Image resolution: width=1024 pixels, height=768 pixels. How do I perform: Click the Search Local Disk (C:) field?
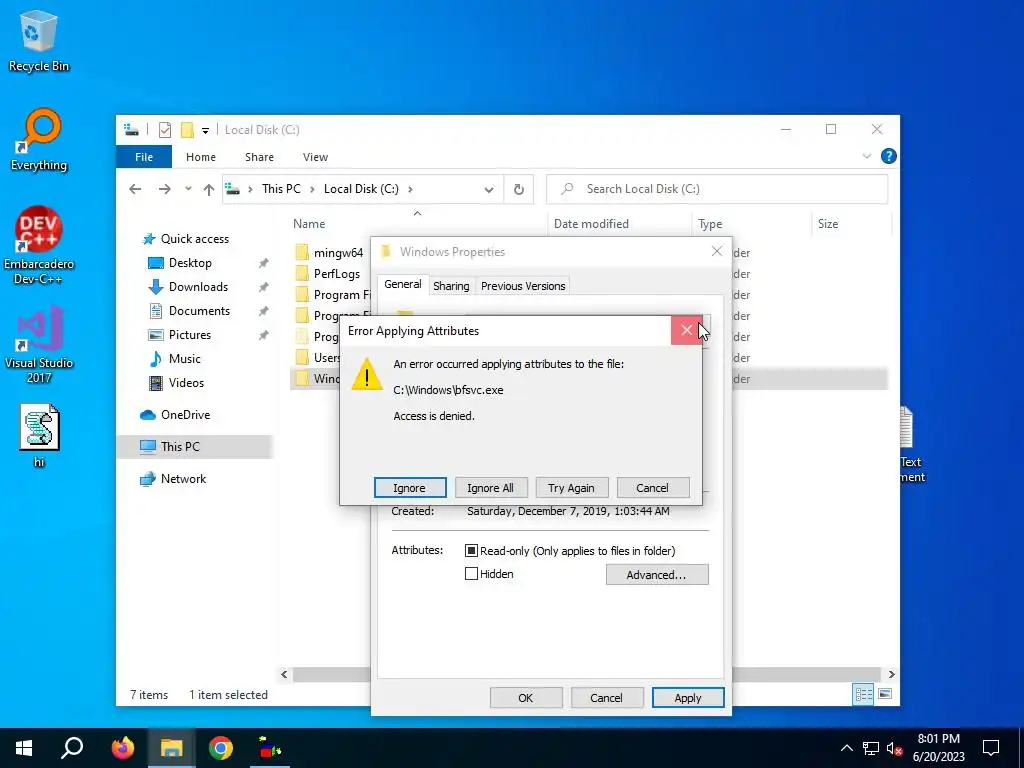[x=717, y=189]
